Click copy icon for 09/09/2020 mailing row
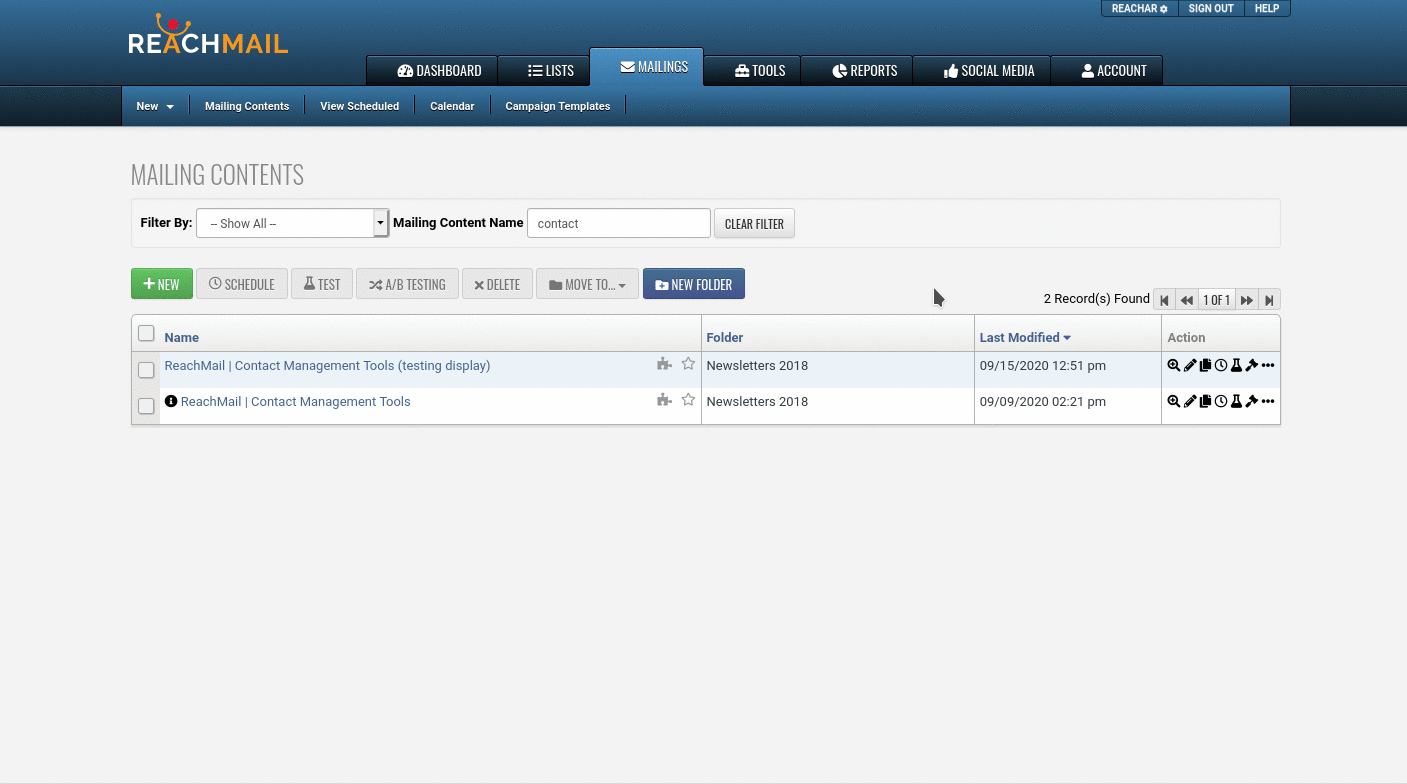Image resolution: width=1407 pixels, height=784 pixels. tap(1205, 402)
